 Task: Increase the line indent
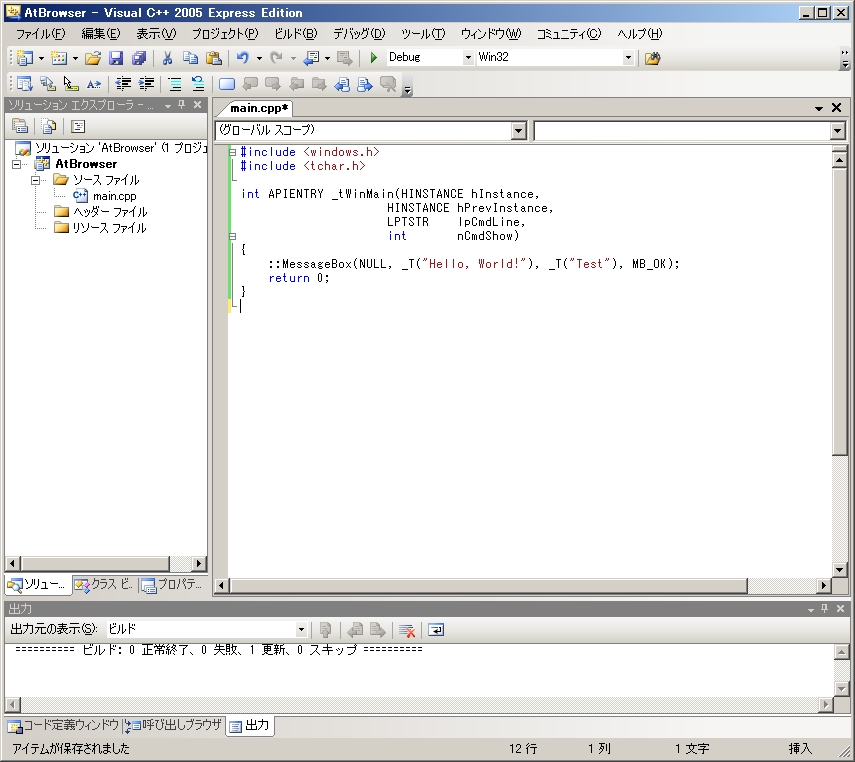click(x=146, y=83)
